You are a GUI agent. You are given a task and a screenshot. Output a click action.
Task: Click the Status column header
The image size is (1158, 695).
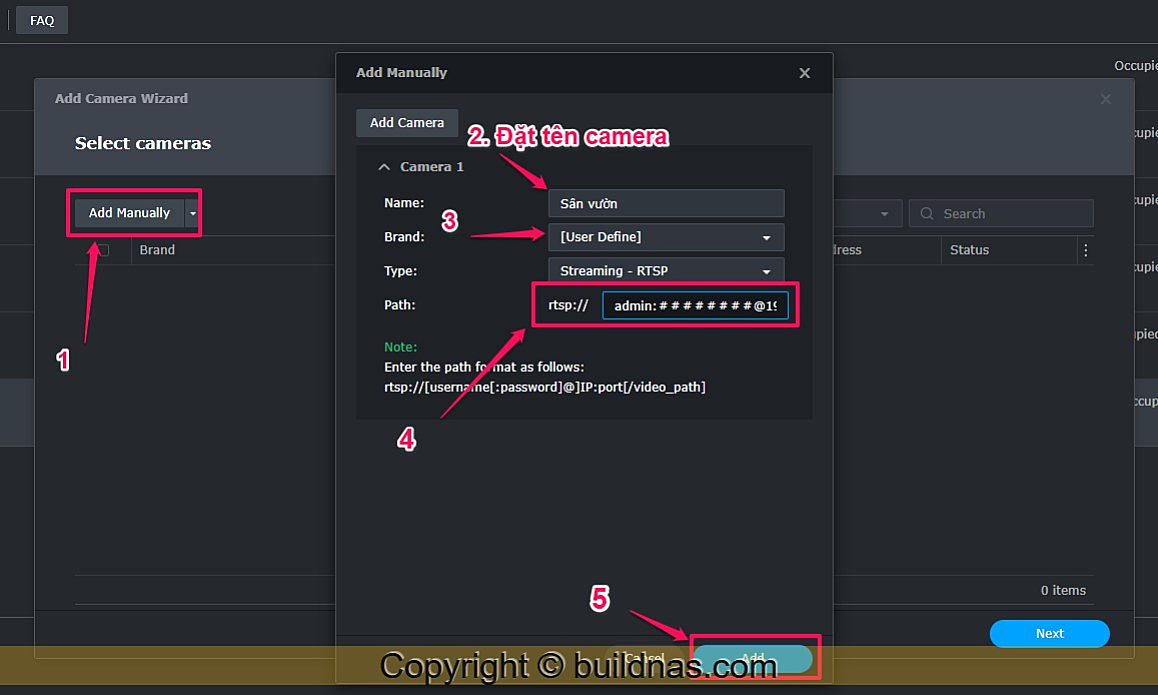pyautogui.click(x=969, y=250)
